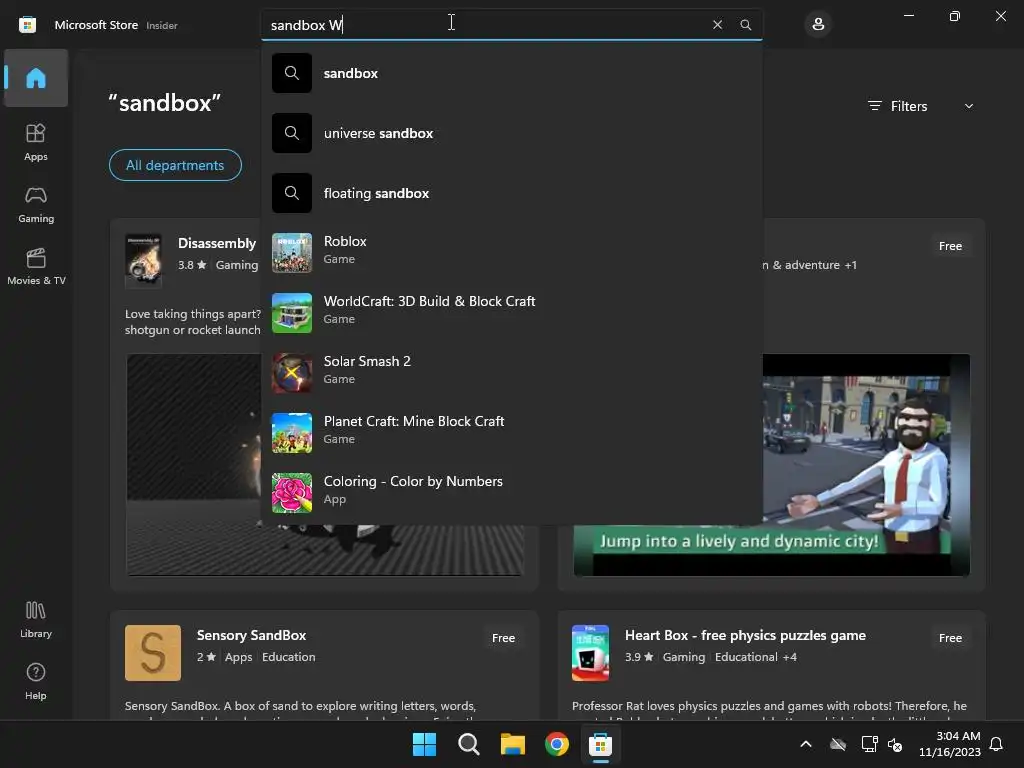1024x768 pixels.
Task: Select 'universe sandbox' suggestion
Action: click(x=511, y=133)
